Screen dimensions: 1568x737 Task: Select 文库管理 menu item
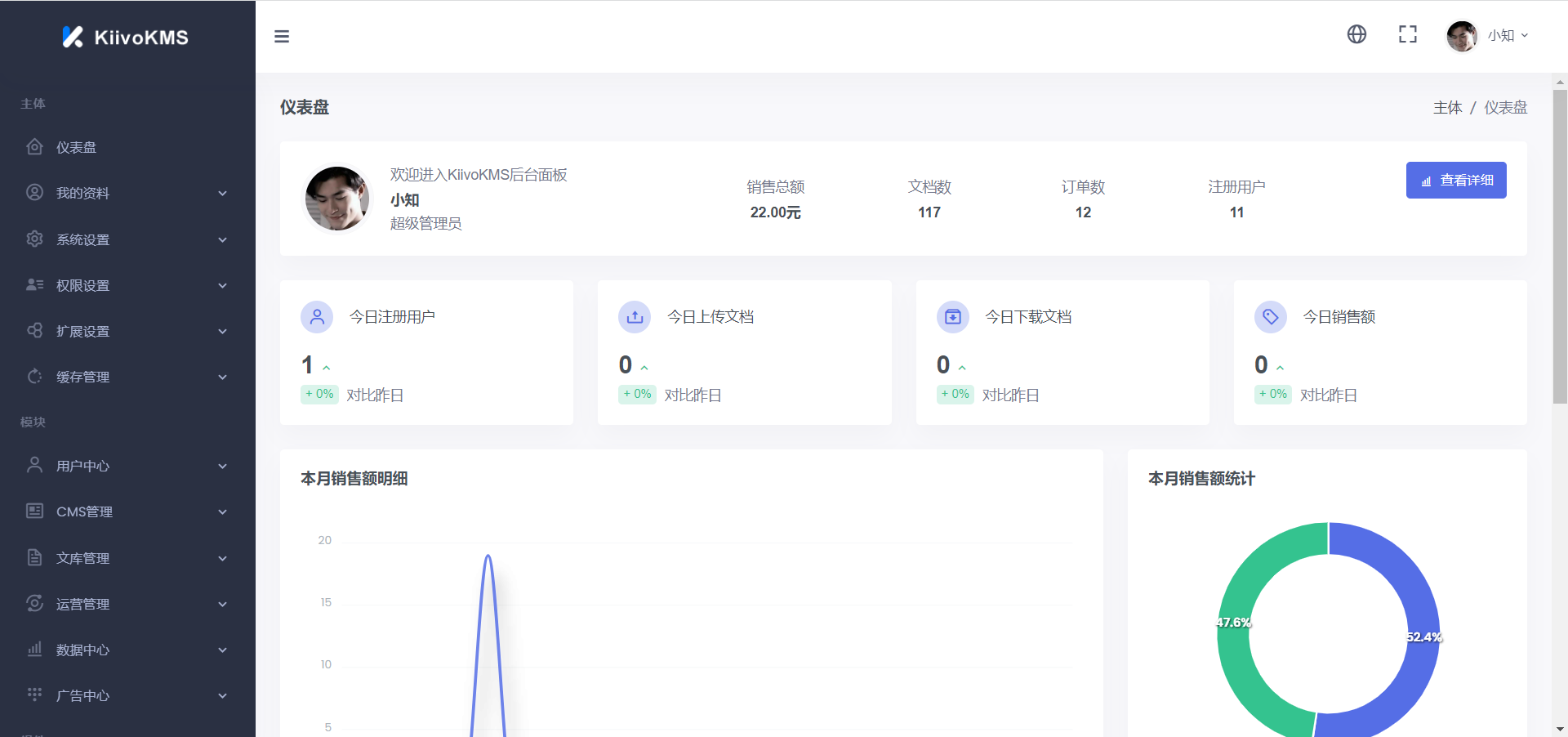click(x=127, y=558)
